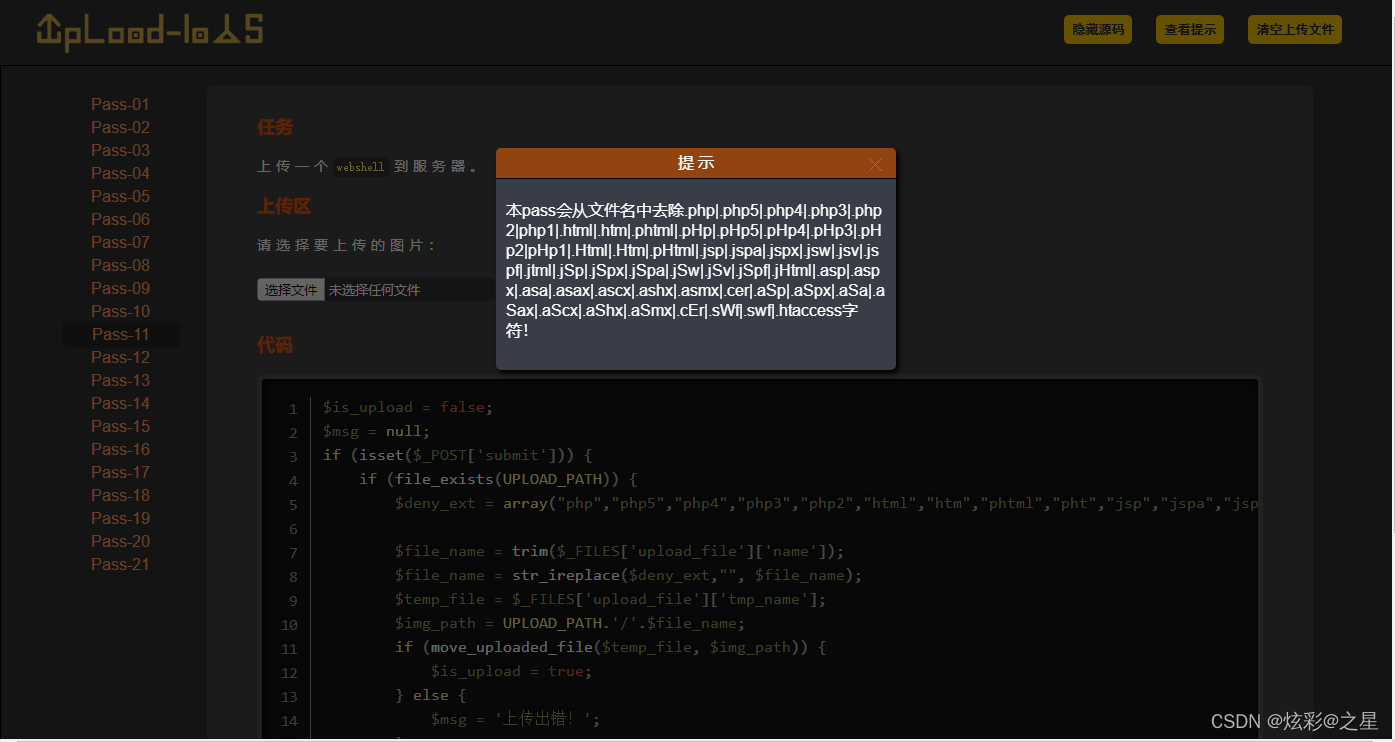Jump to Pass-19
Screen dimensions: 1395x742
click(120, 518)
